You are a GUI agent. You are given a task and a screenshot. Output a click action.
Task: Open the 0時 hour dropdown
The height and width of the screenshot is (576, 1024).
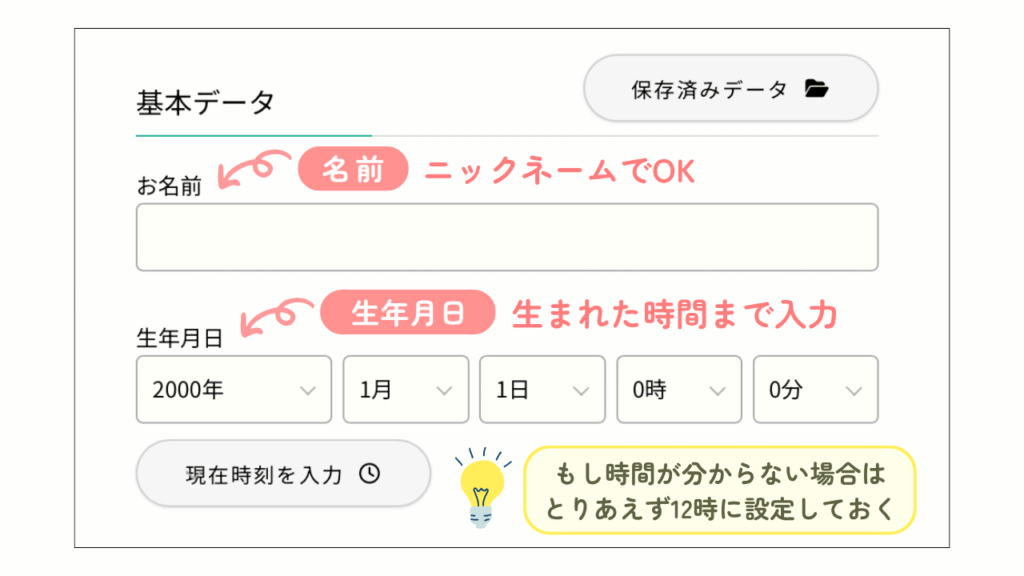click(x=679, y=390)
